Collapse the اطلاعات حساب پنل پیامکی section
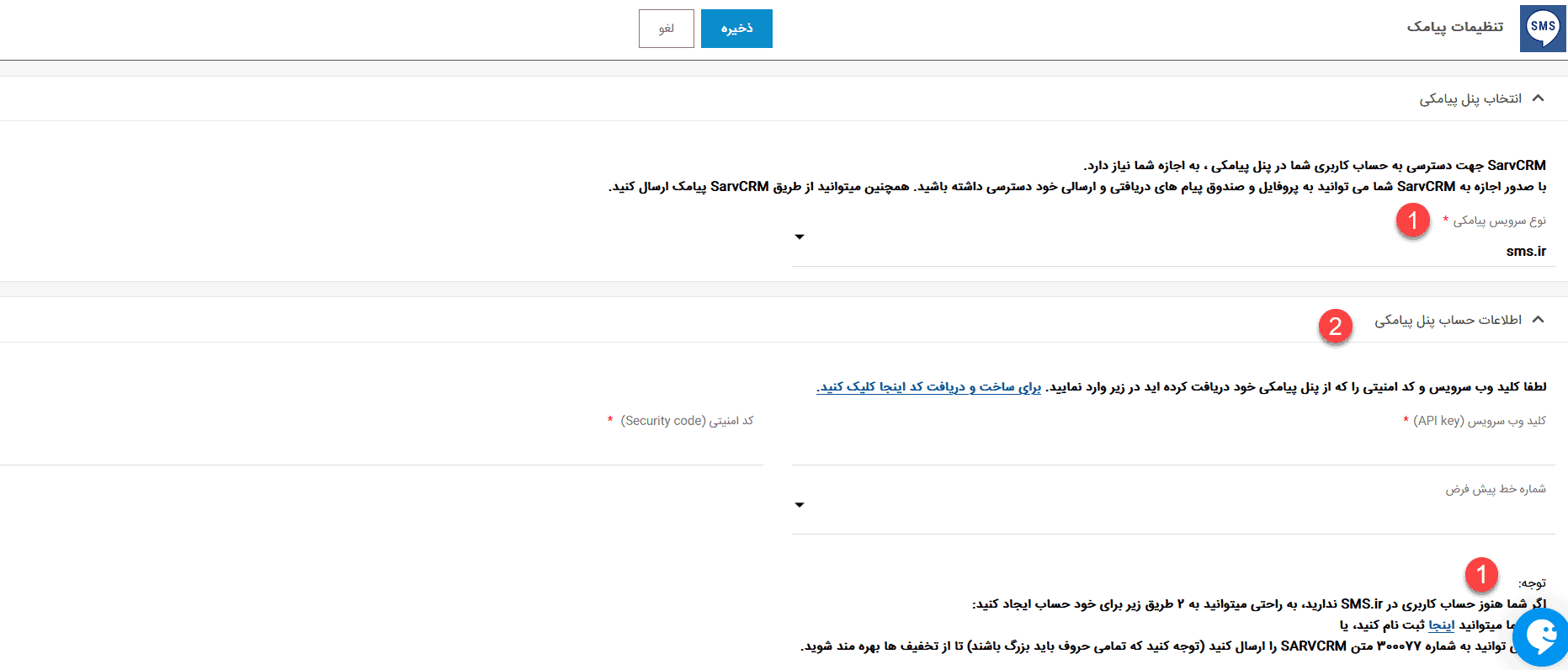1568x670 pixels. point(1539,320)
